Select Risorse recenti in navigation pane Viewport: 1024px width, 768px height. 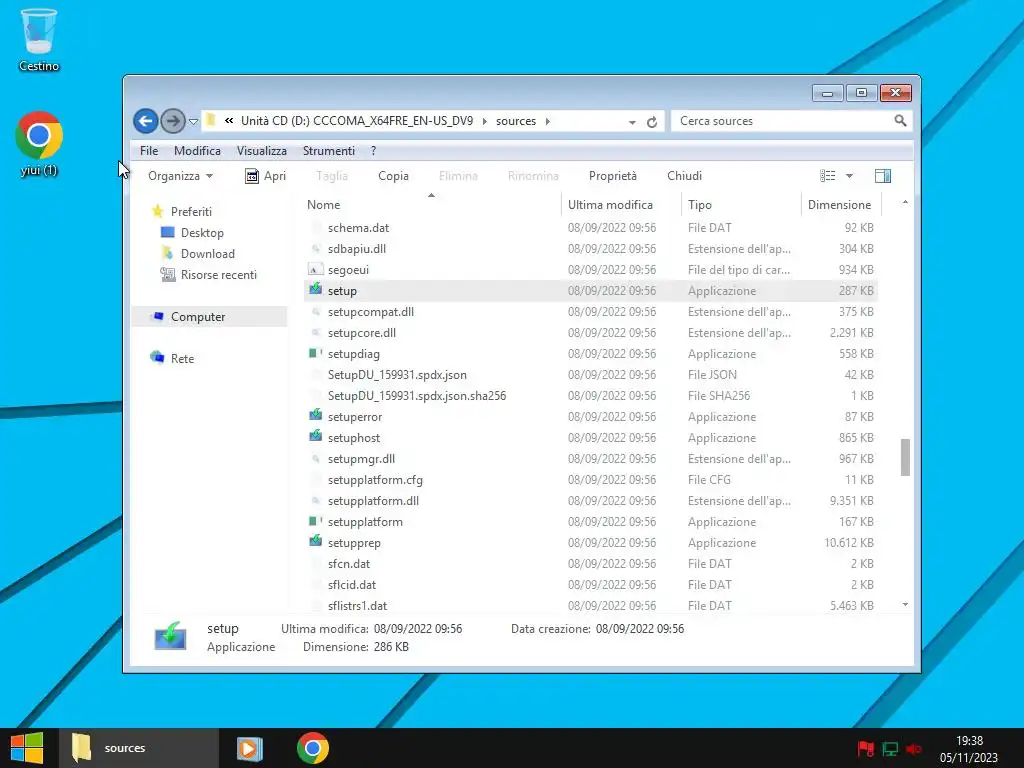point(218,274)
